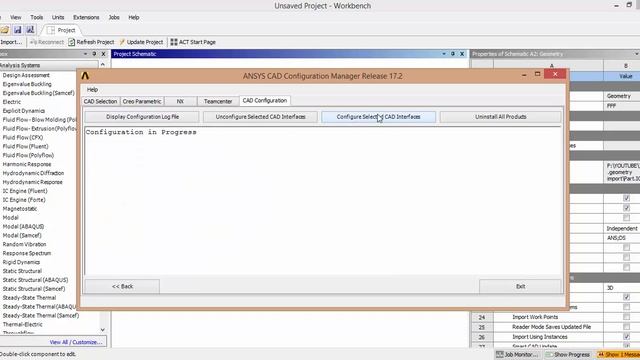Select Thermal-Electric analysis system
Screen dimensions: 640x360
pyautogui.click(x=22, y=324)
